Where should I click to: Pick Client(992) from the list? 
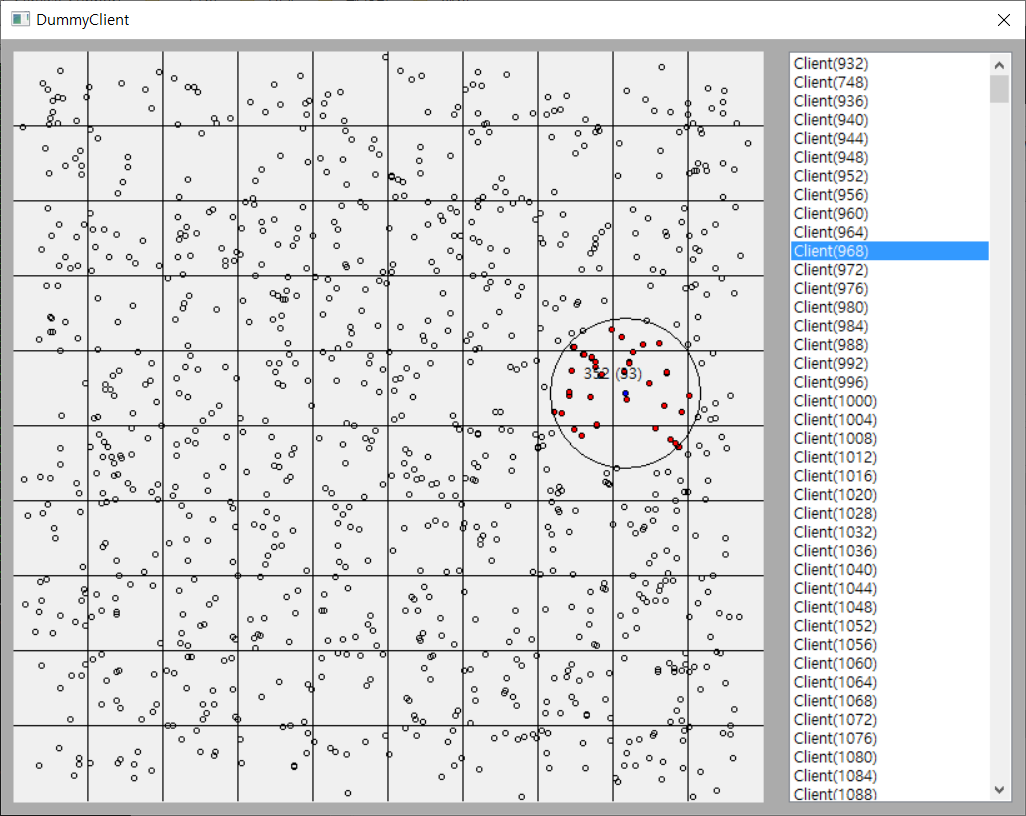pos(889,363)
